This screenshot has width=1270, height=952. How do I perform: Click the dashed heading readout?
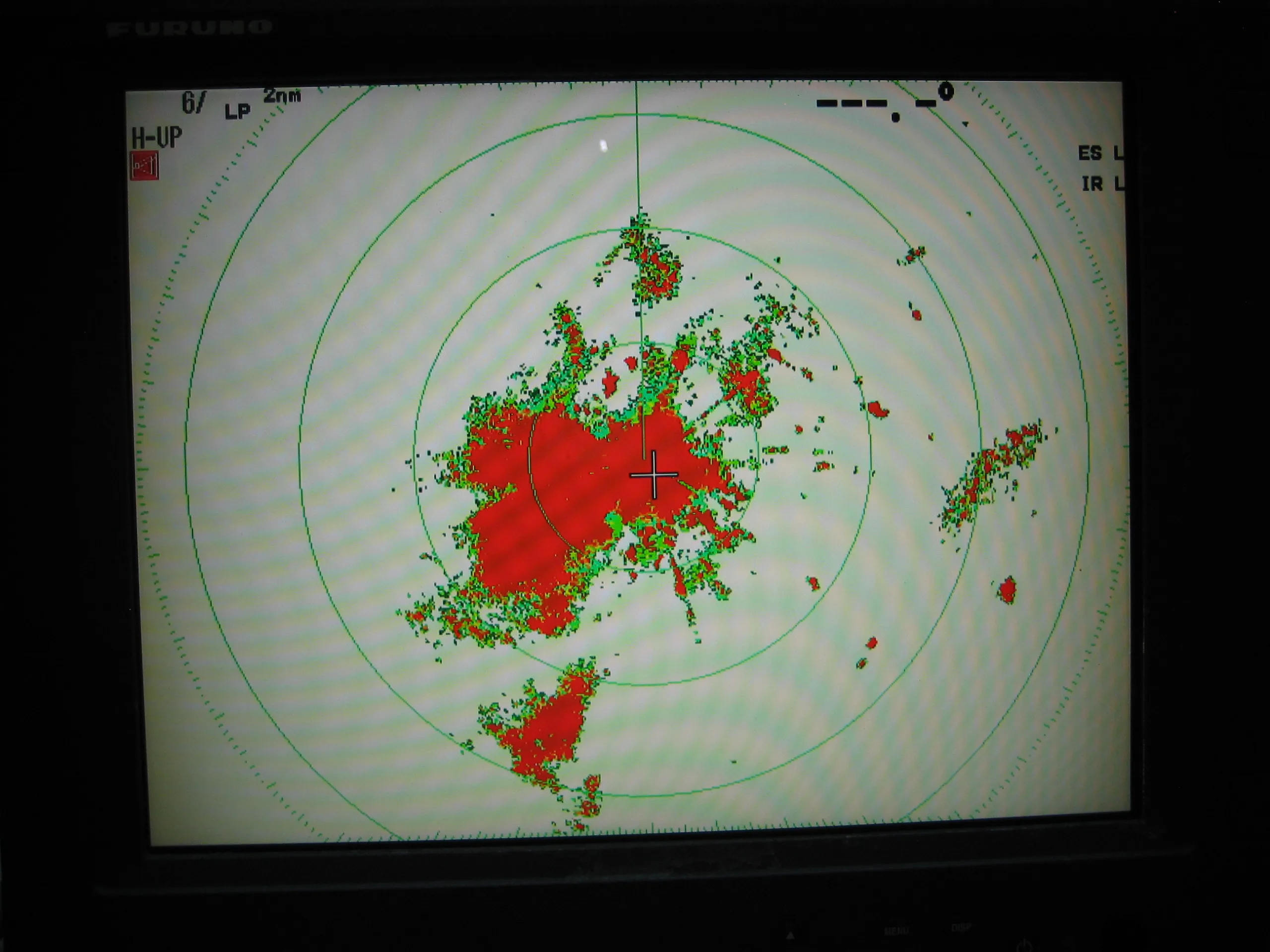(x=885, y=103)
